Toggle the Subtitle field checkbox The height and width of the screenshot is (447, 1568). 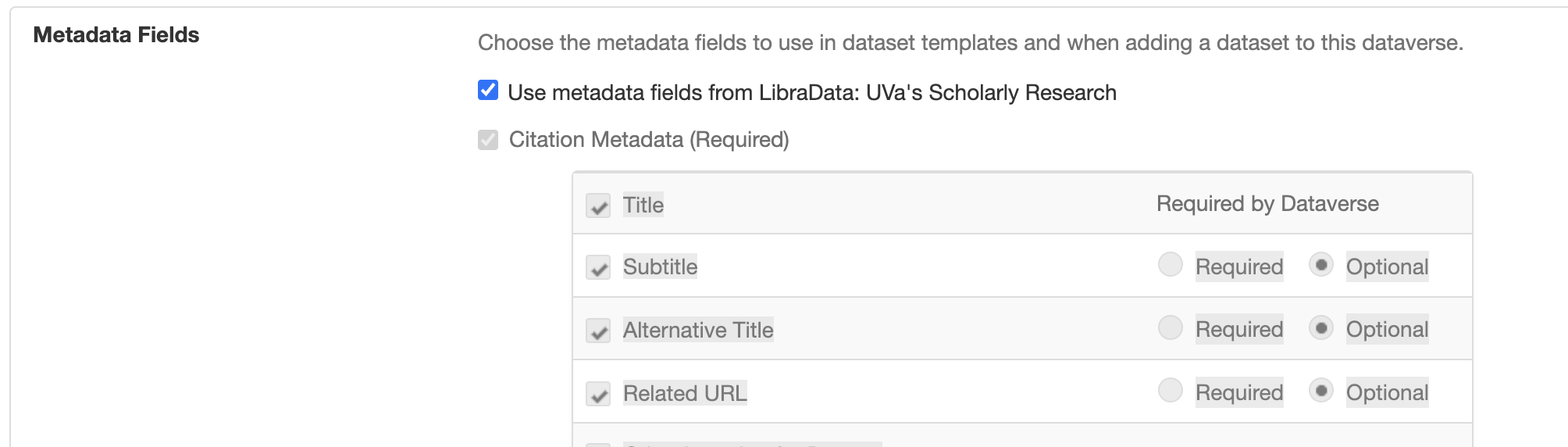pyautogui.click(x=598, y=267)
